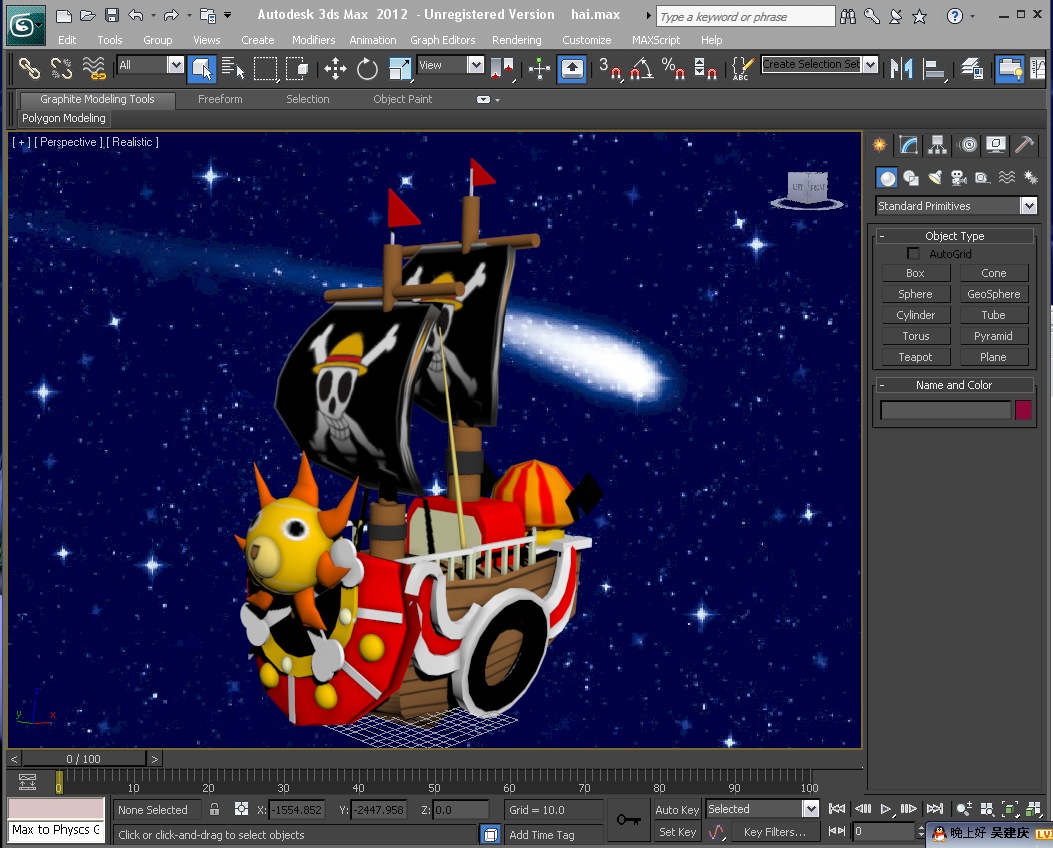This screenshot has height=848, width=1053.
Task: Click the Mirror tool icon
Action: (901, 68)
